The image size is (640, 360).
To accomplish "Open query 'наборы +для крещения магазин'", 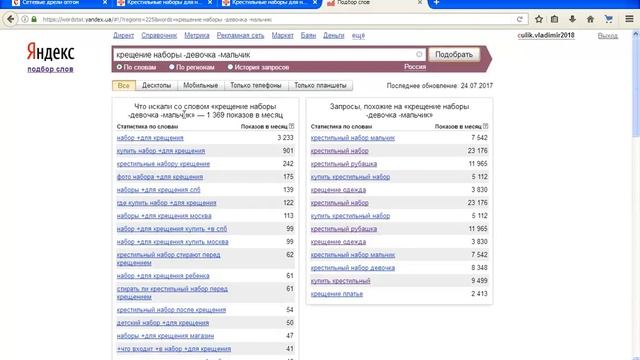I will point(165,336).
